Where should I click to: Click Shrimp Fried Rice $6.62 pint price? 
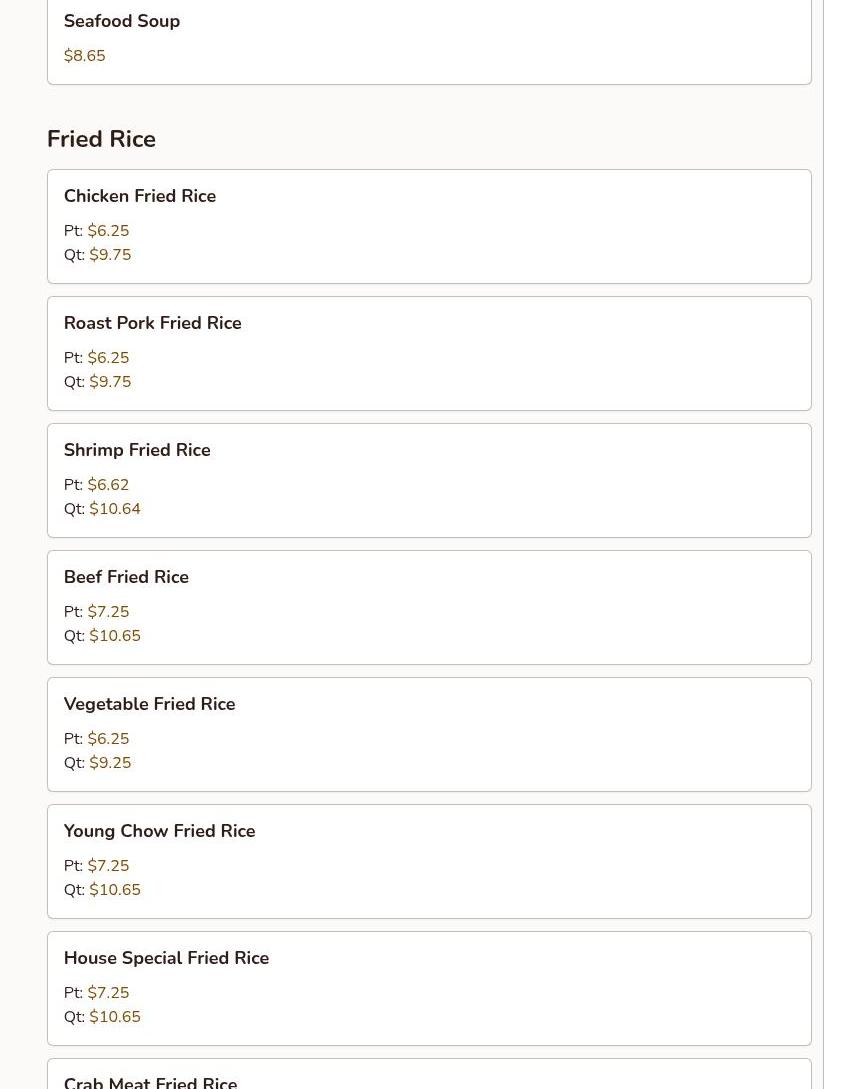(x=108, y=485)
